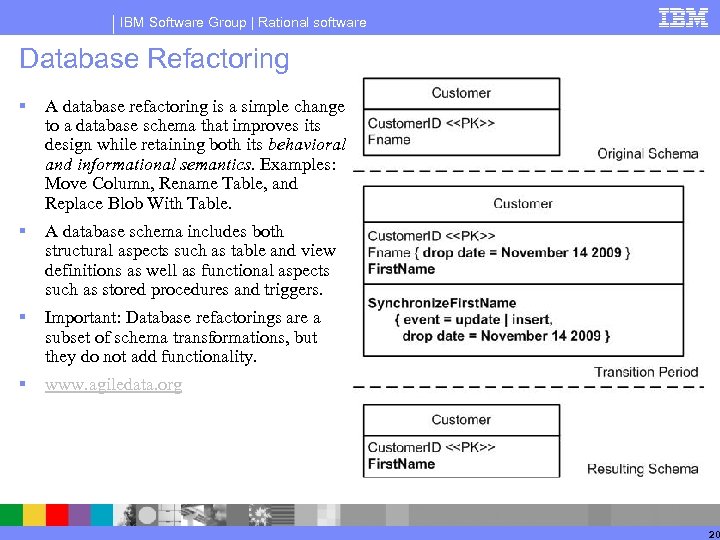Click 'such as stored procedures and triggers.' line
This screenshot has width=720, height=540.
[184, 290]
